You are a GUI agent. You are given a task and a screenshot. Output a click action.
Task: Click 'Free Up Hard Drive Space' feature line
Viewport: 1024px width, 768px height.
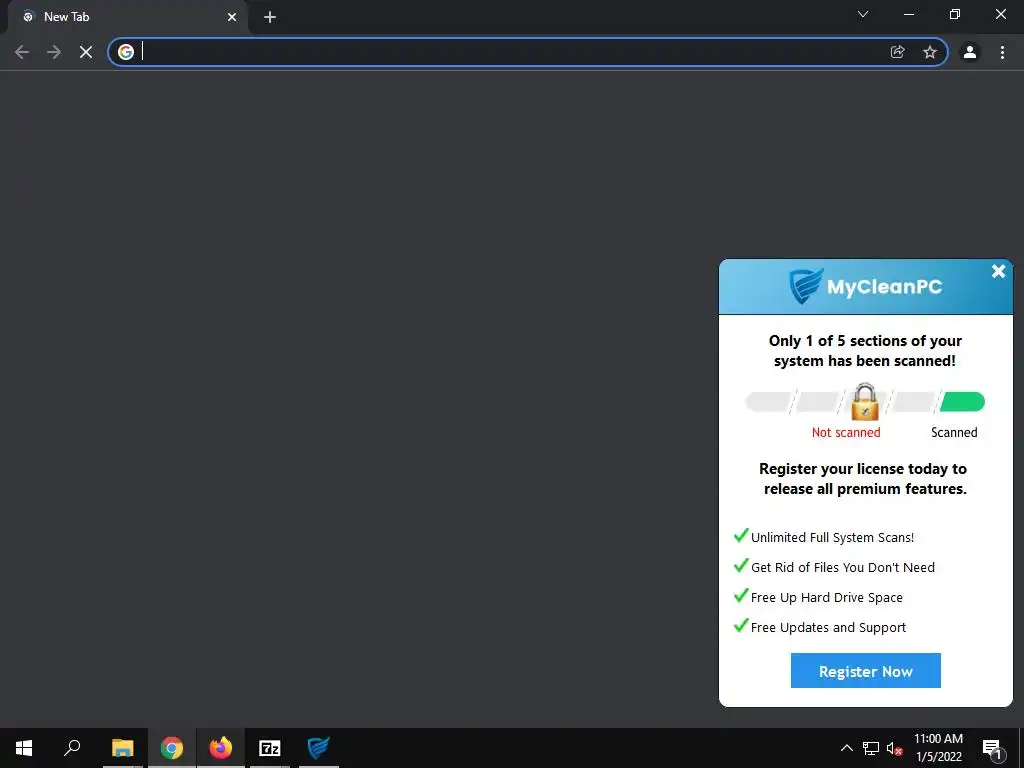pyautogui.click(x=826, y=598)
